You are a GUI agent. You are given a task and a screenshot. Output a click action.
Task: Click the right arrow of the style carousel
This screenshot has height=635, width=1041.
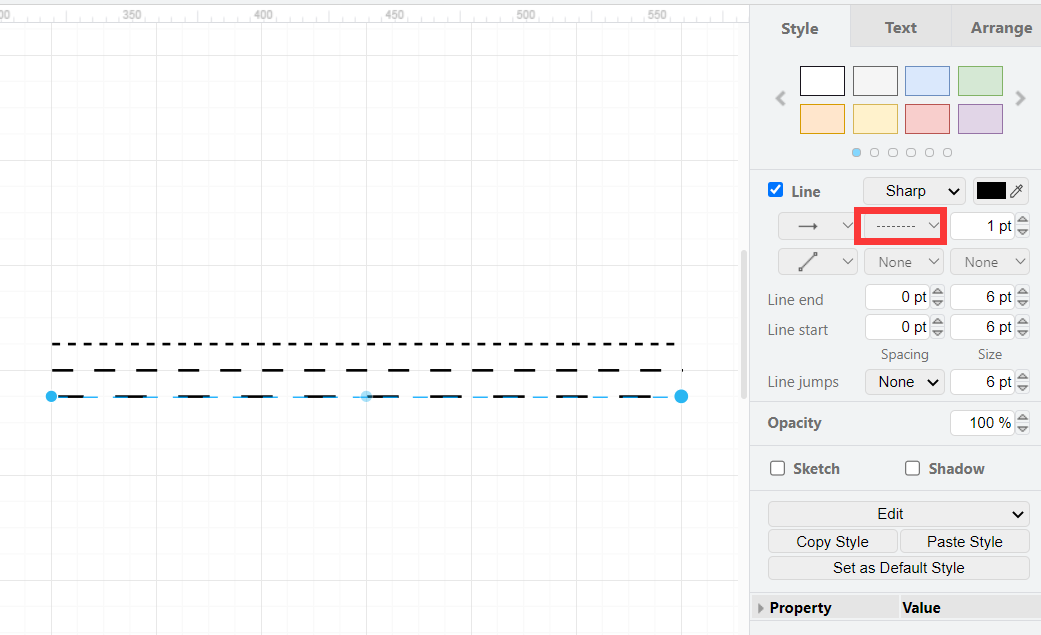point(1020,98)
